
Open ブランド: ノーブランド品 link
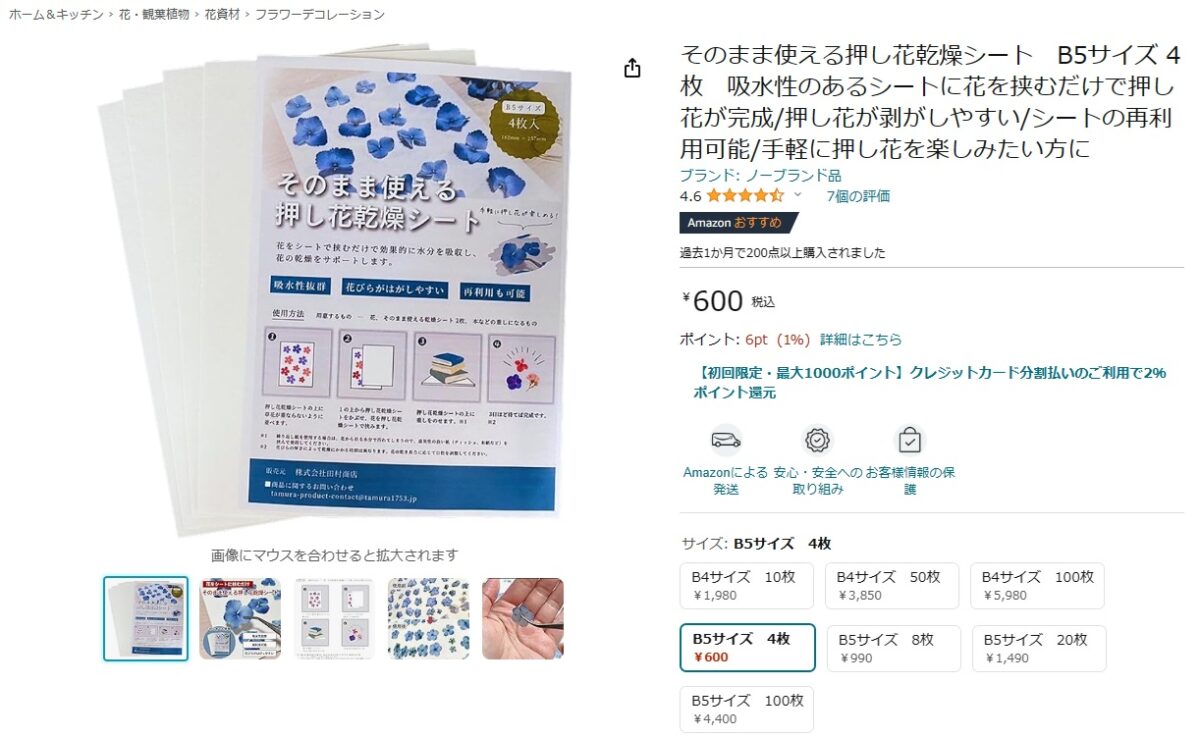click(760, 176)
